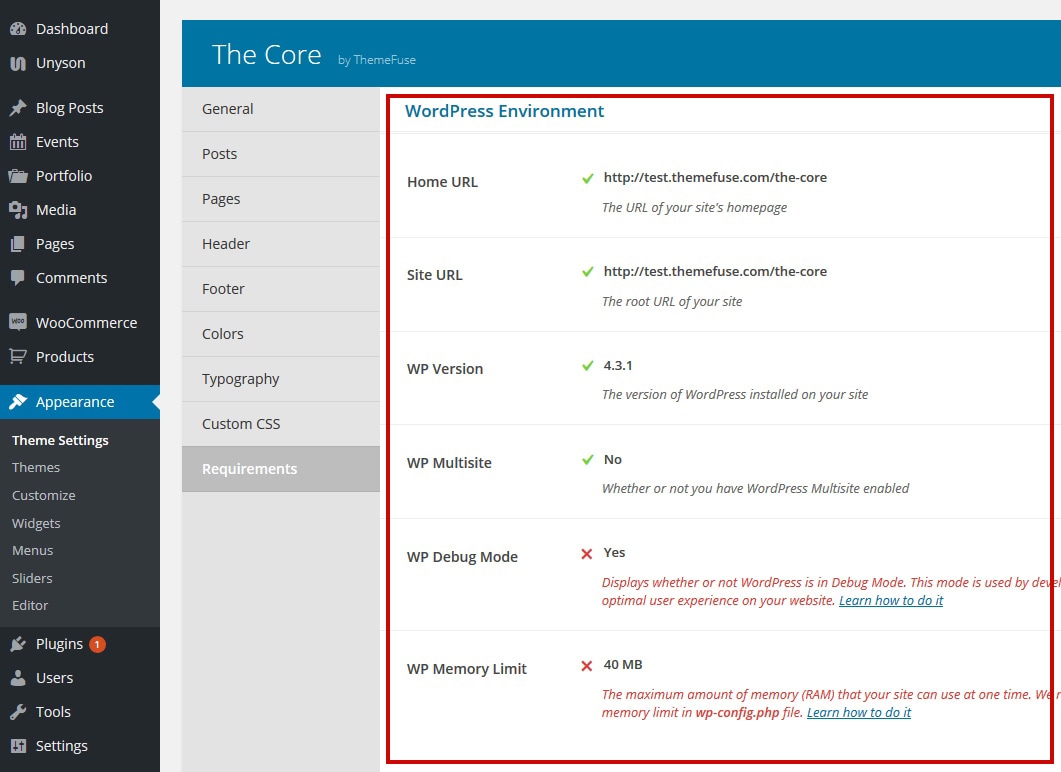This screenshot has width=1061, height=772.
Task: Click the Portfolio folder icon
Action: 18,176
